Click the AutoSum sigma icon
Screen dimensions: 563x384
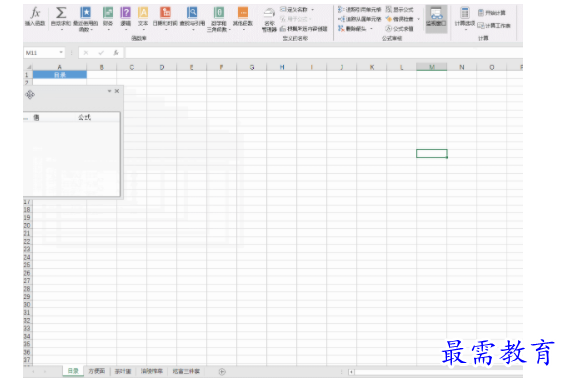pyautogui.click(x=61, y=13)
